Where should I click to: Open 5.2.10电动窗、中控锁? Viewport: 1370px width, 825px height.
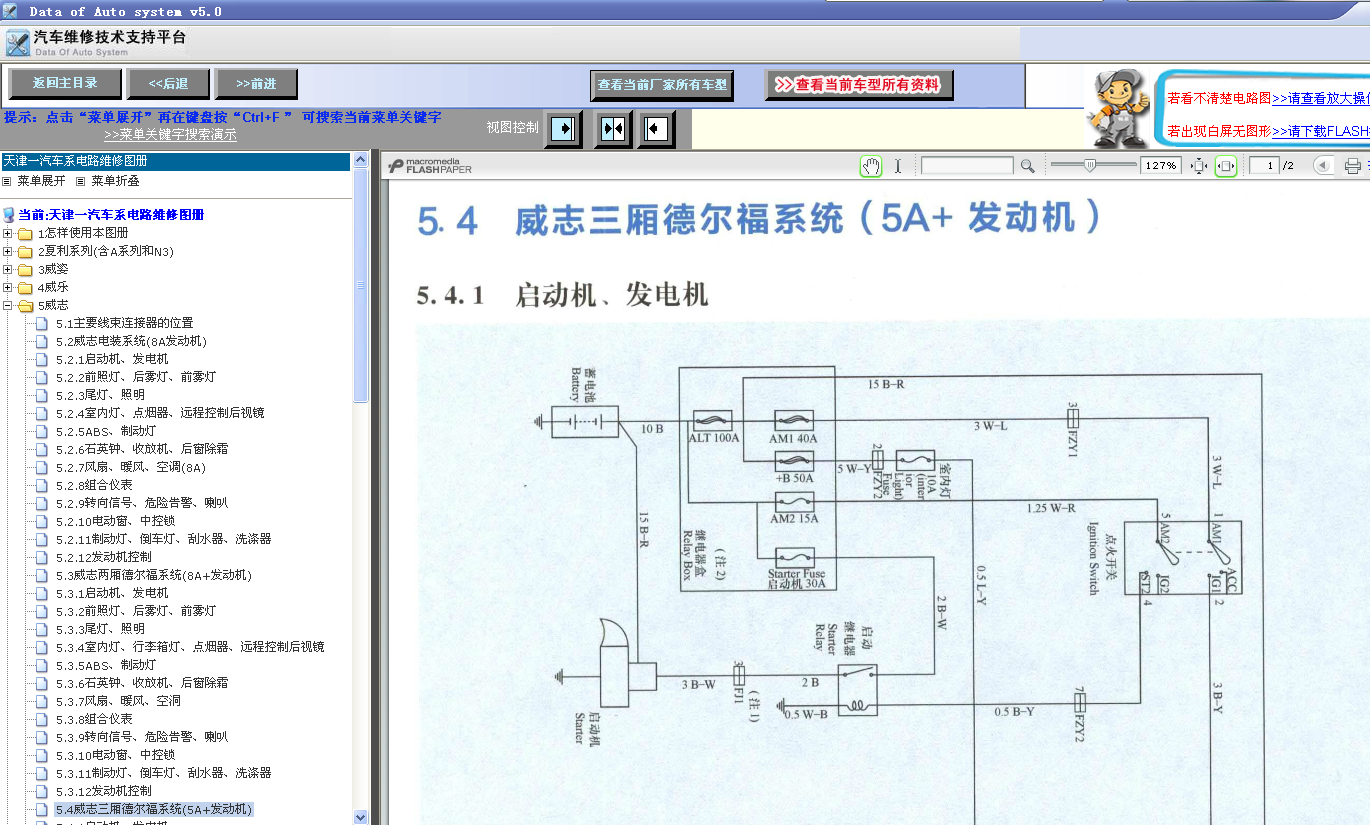click(x=116, y=521)
